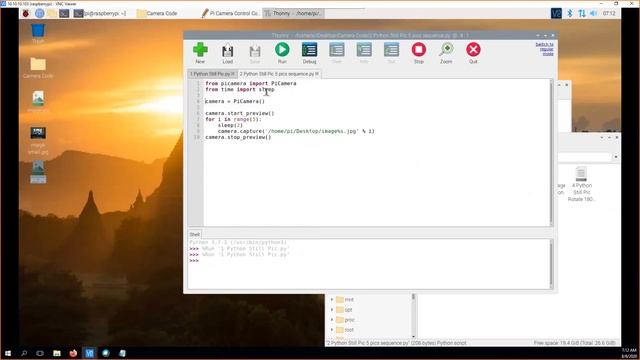Open Windows taskbar search icon

click(x=24, y=353)
